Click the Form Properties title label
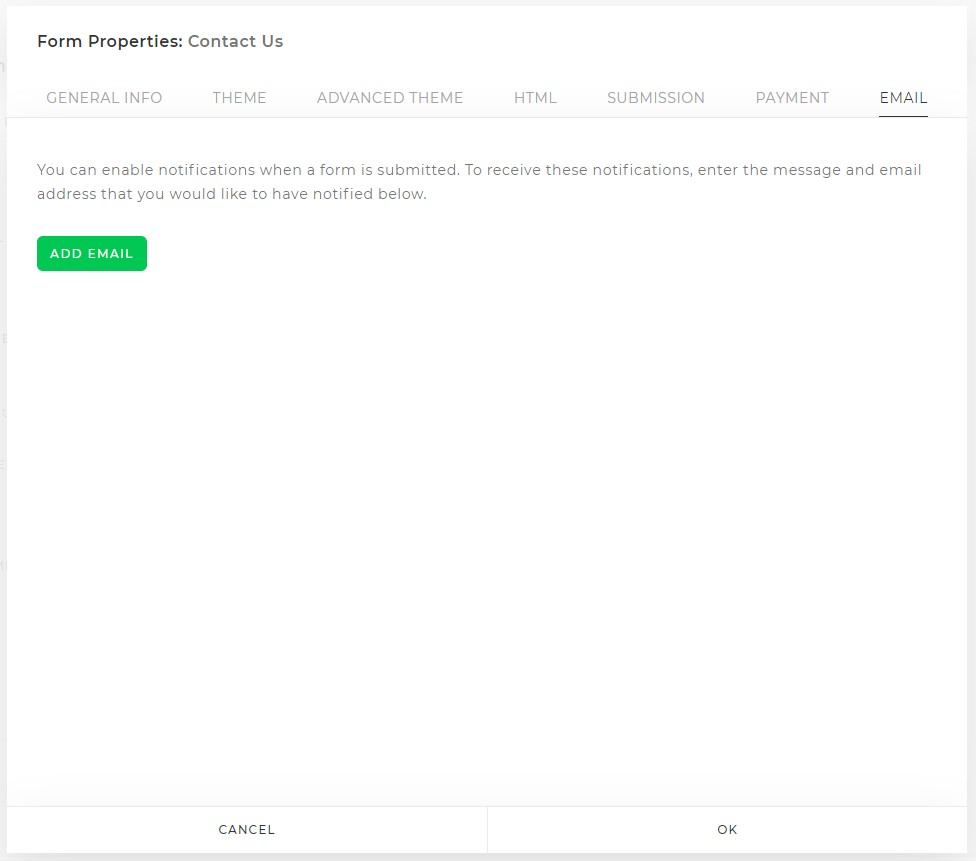The width and height of the screenshot is (976, 861). (x=110, y=41)
